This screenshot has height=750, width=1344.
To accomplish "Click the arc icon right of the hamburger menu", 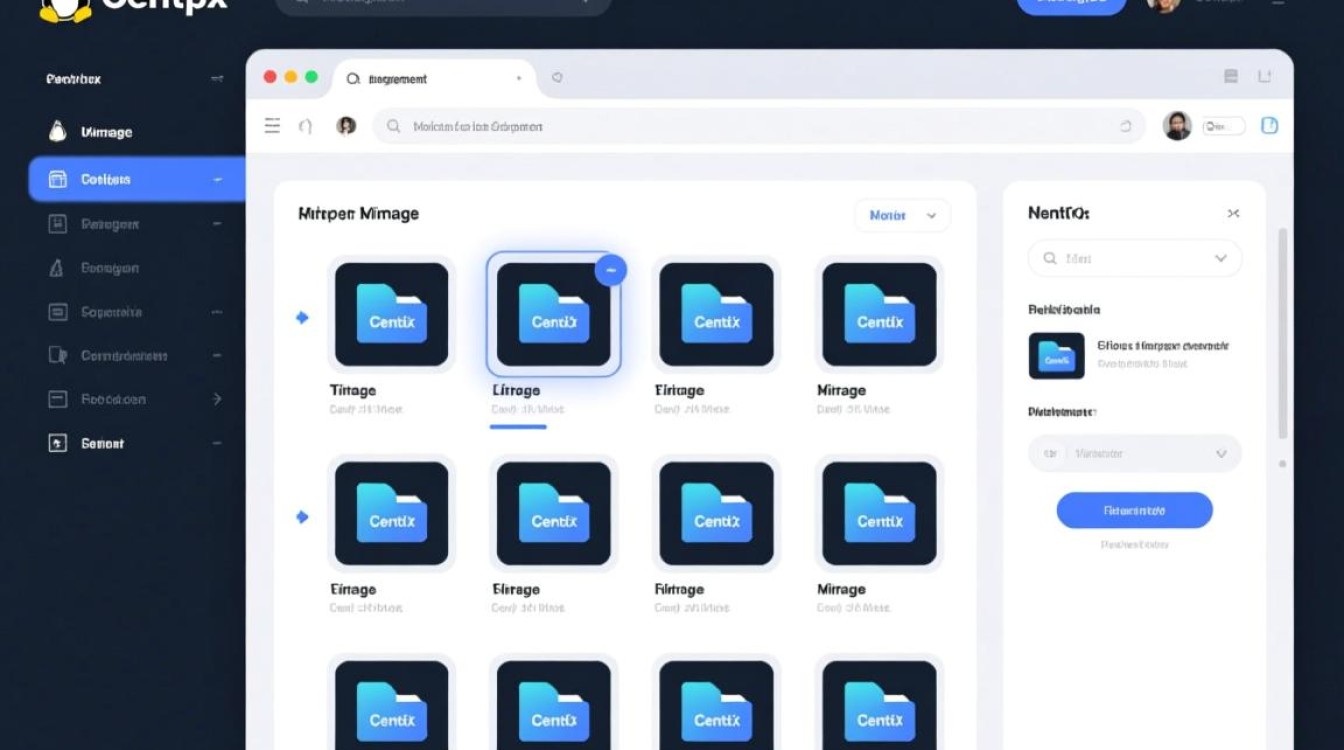I will (x=306, y=126).
